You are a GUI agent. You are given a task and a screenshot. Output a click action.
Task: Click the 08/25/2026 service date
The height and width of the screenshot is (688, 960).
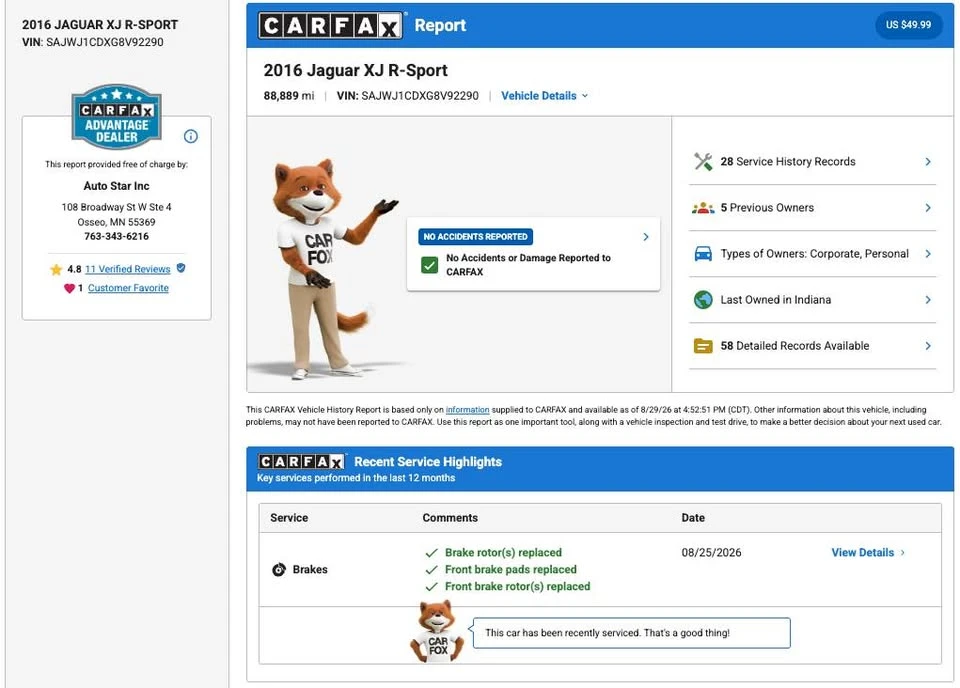(711, 553)
